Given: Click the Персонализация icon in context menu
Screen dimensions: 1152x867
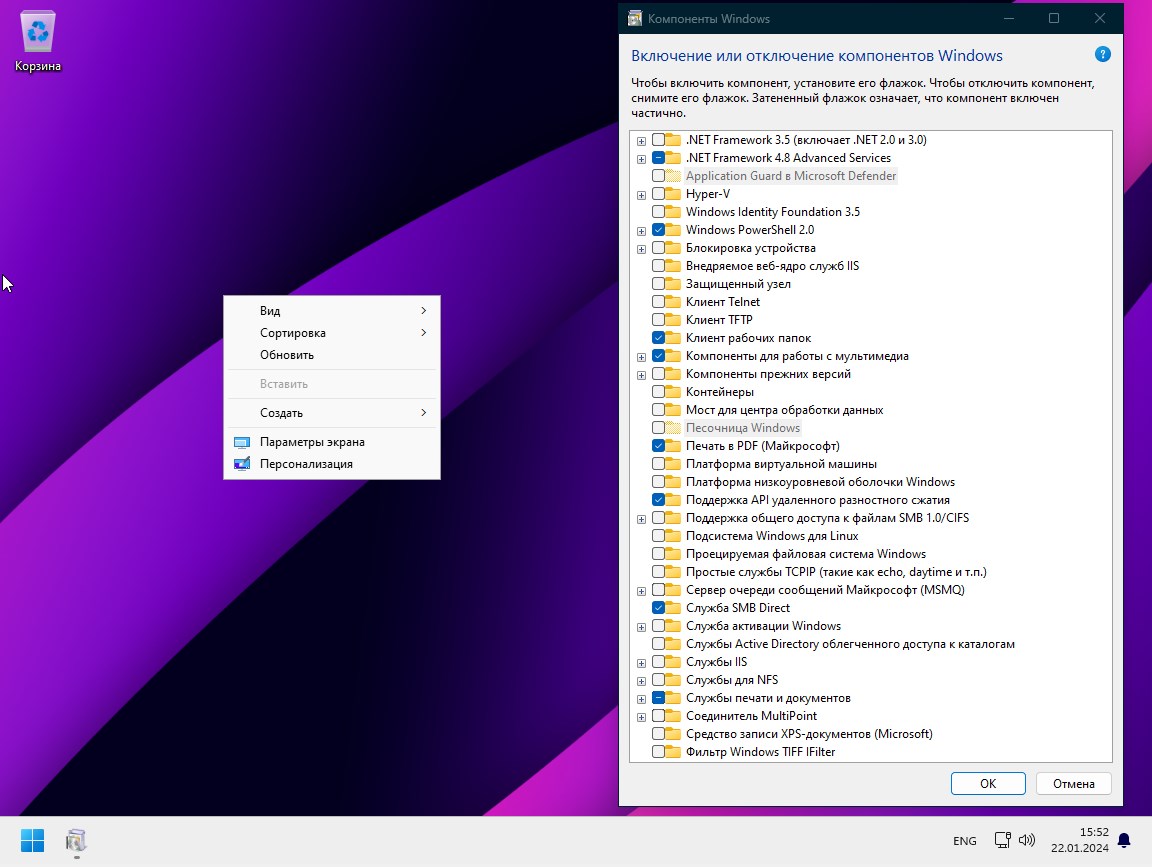Looking at the screenshot, I should pyautogui.click(x=242, y=464).
